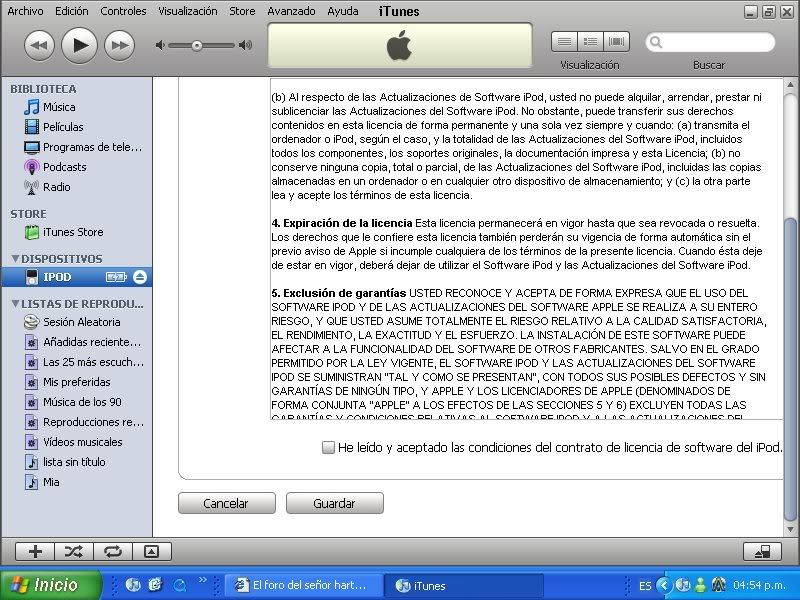Viewport: 800px width, 600px height.
Task: Show or hide the artwork viewer
Action: (x=152, y=552)
